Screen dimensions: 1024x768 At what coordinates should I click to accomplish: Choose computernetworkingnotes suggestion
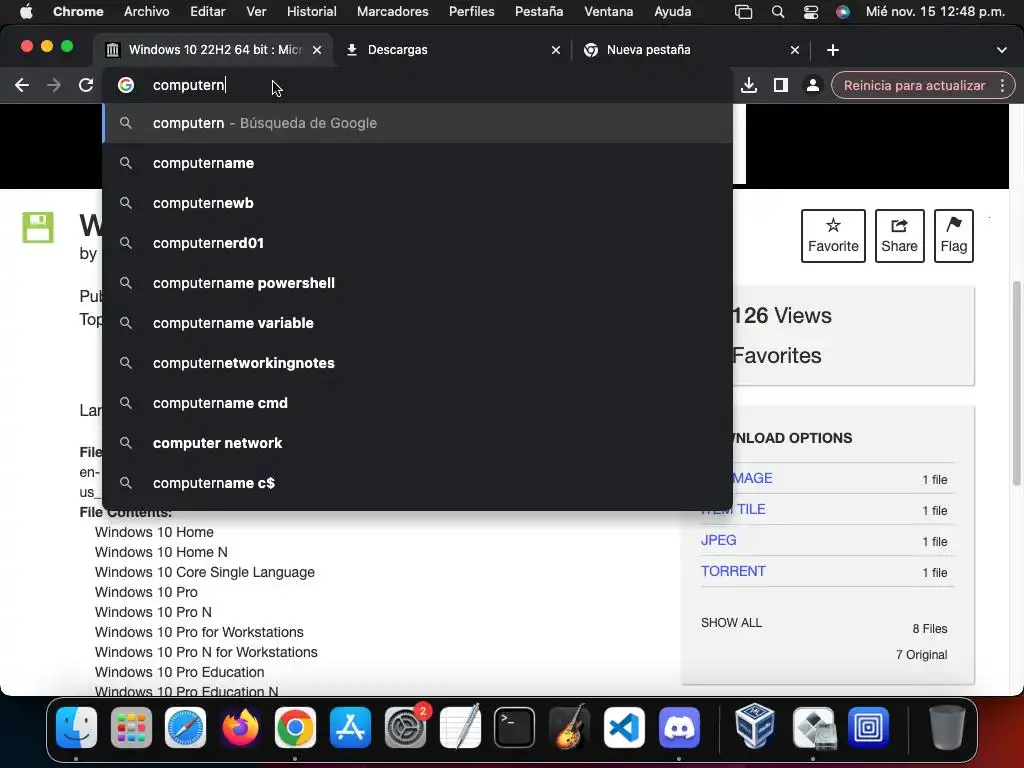click(x=418, y=363)
